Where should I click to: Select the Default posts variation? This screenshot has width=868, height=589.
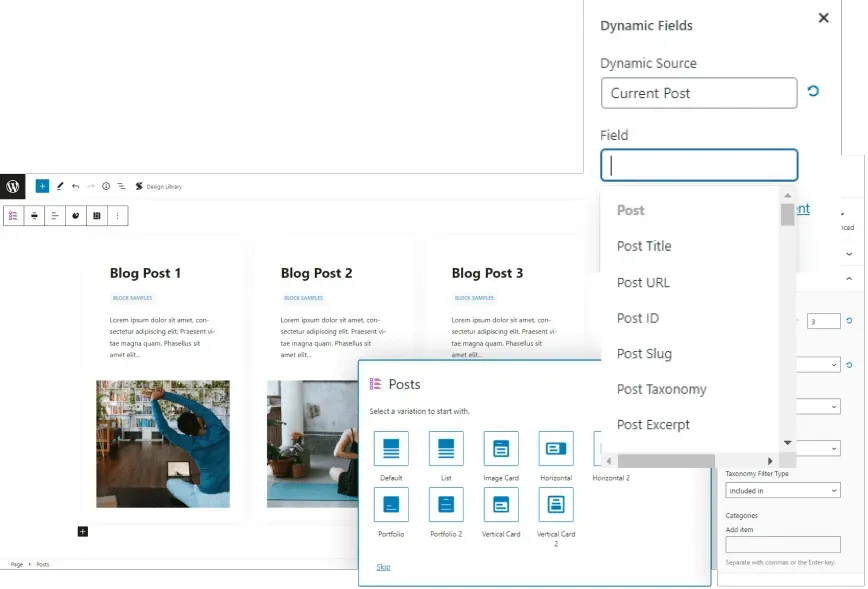[391, 449]
